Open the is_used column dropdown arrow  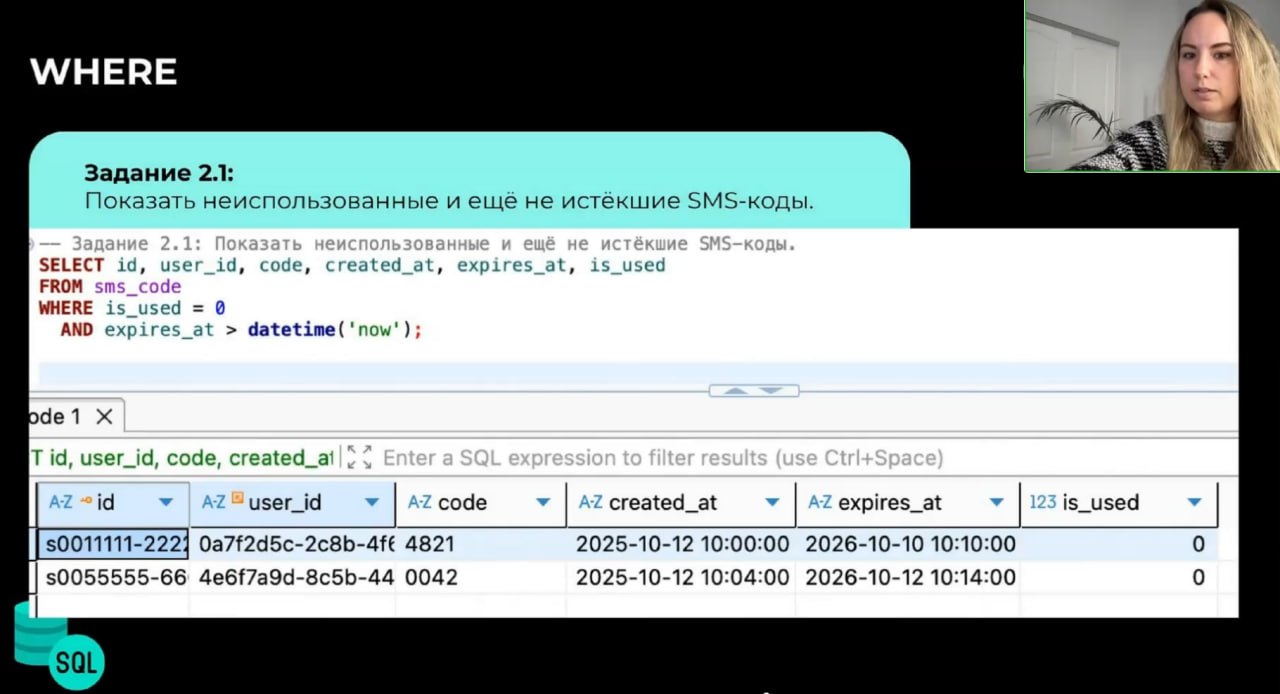(1194, 502)
